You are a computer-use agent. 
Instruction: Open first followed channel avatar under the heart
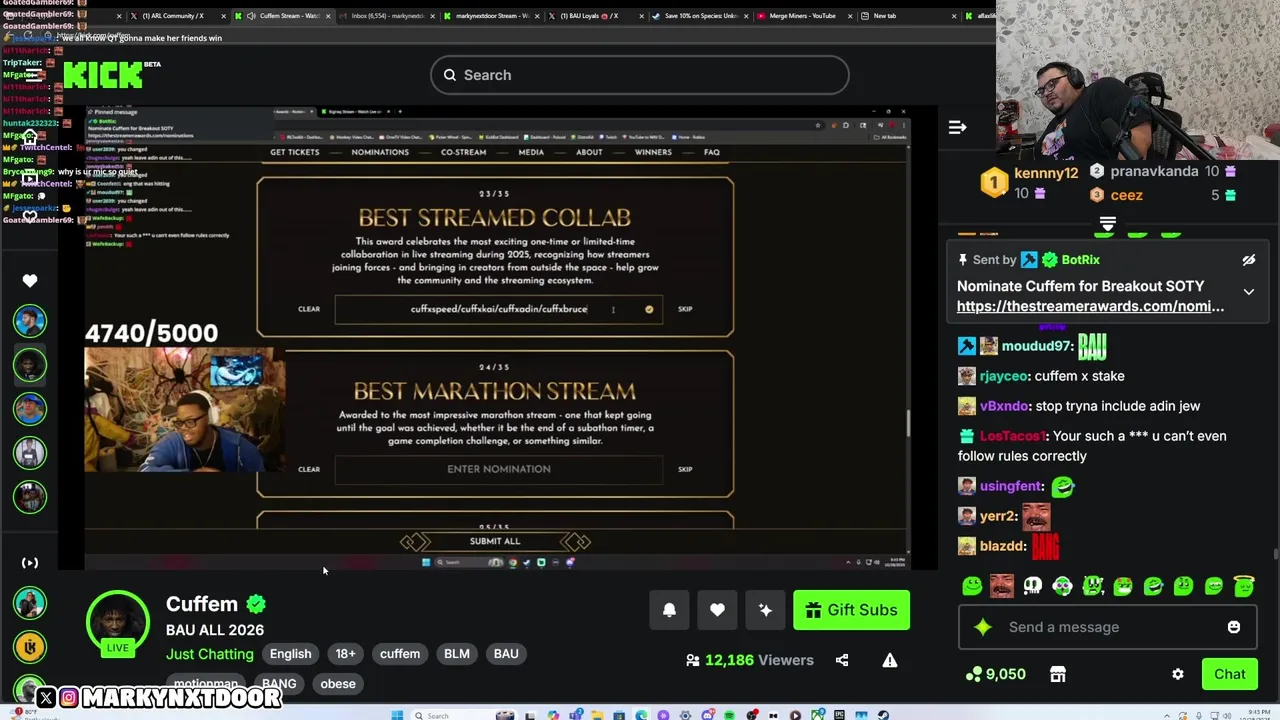tap(30, 321)
